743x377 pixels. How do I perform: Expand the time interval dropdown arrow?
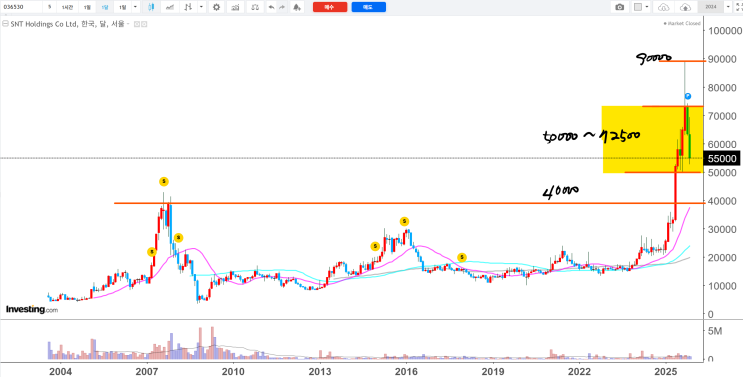136,7
